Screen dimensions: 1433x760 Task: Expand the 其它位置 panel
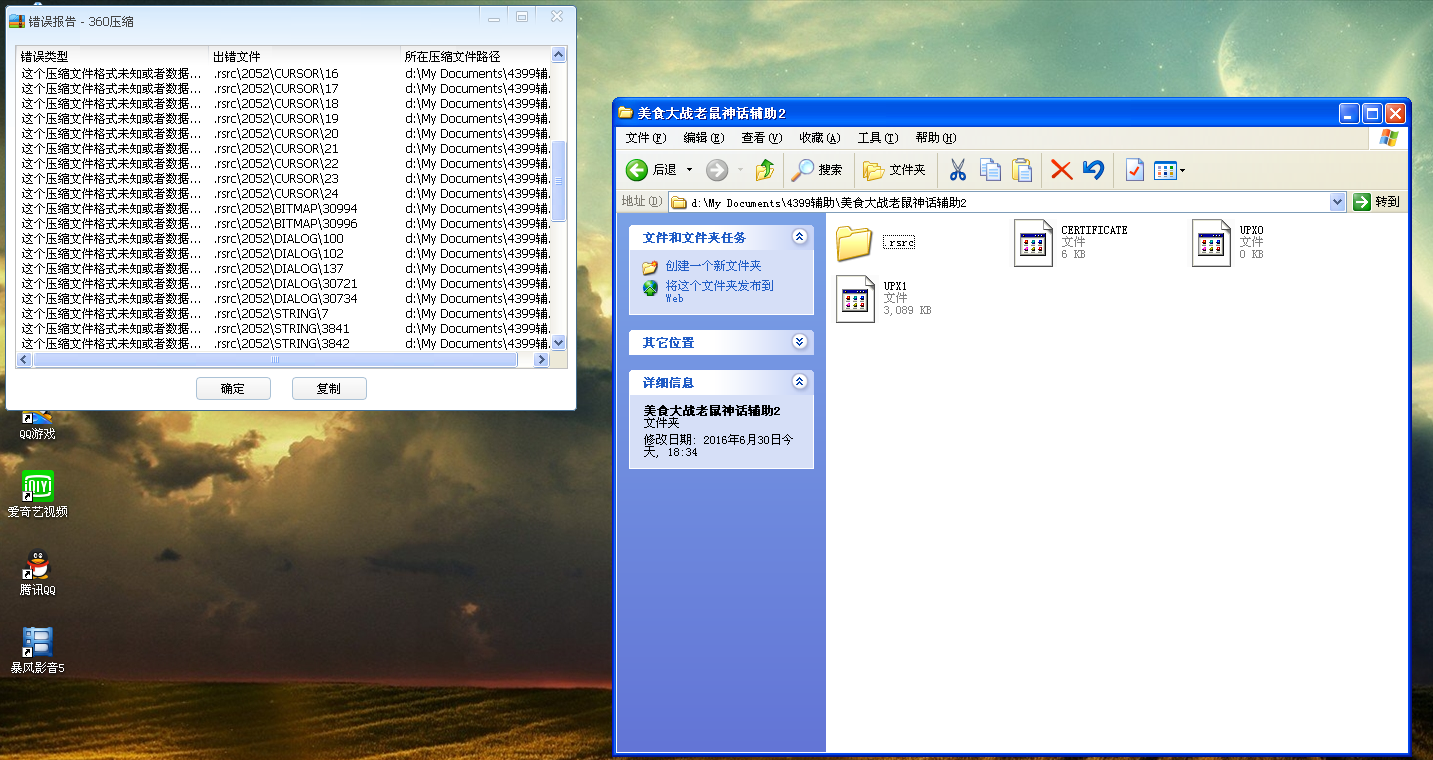point(799,342)
